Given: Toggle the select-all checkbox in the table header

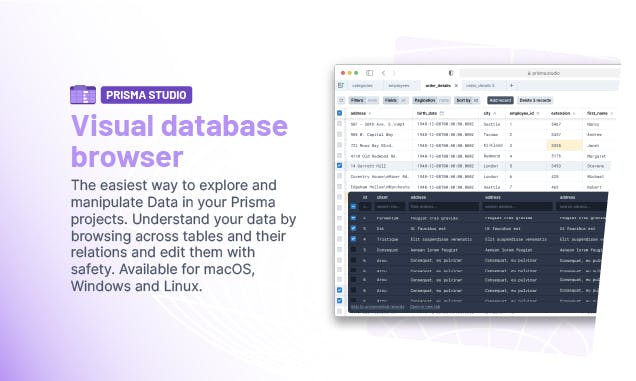Looking at the screenshot, I should (339, 113).
